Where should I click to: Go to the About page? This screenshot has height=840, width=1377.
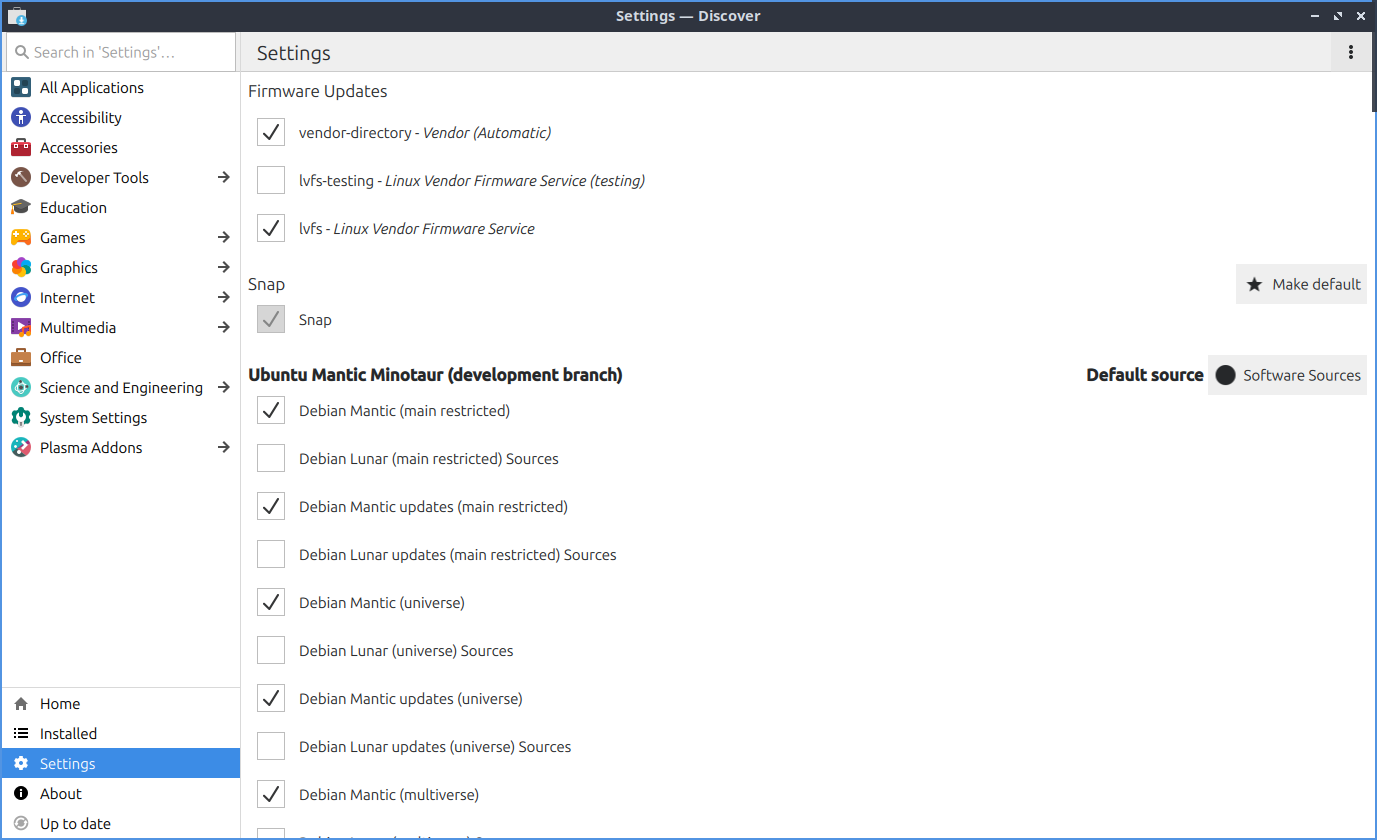tap(60, 794)
